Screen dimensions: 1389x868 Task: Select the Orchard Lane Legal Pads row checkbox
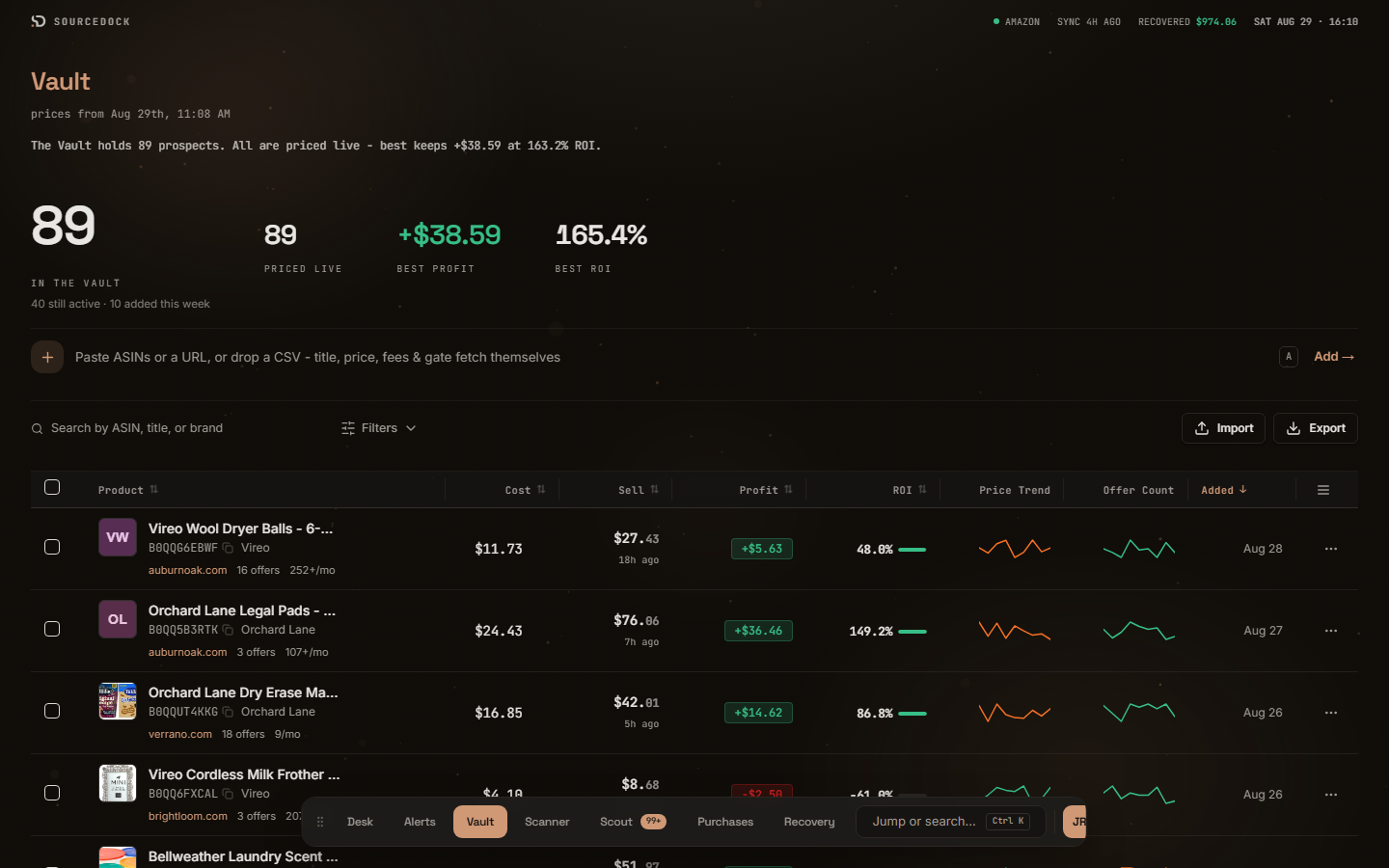click(52, 629)
